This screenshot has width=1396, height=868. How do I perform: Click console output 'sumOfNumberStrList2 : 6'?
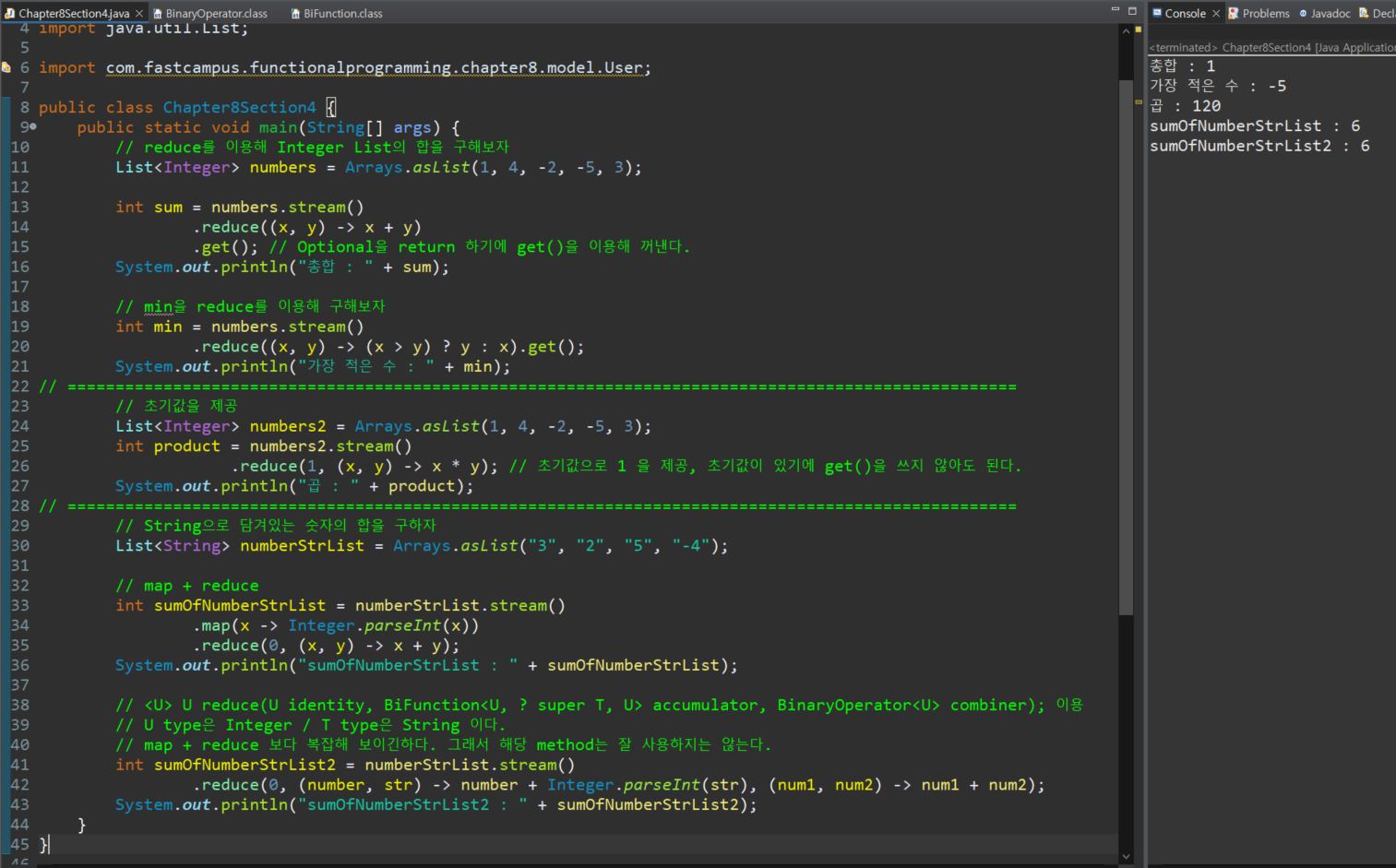(1259, 146)
